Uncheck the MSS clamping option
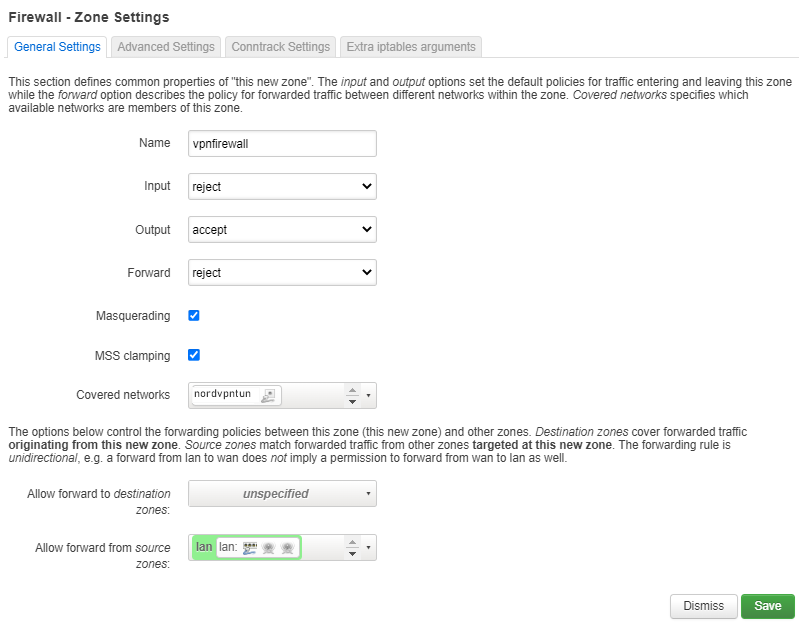Image resolution: width=805 pixels, height=630 pixels. pyautogui.click(x=194, y=355)
